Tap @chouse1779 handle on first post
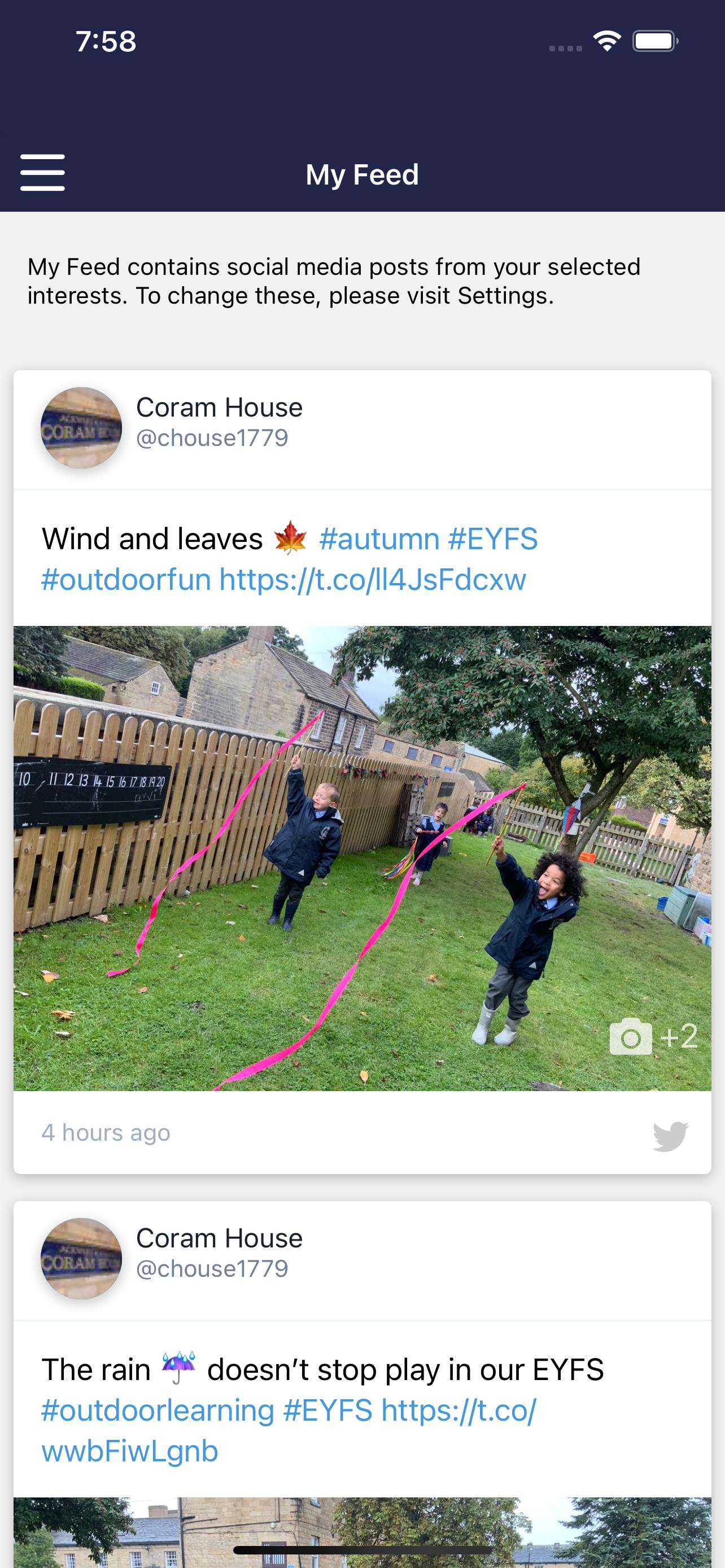This screenshot has width=725, height=1568. tap(212, 438)
